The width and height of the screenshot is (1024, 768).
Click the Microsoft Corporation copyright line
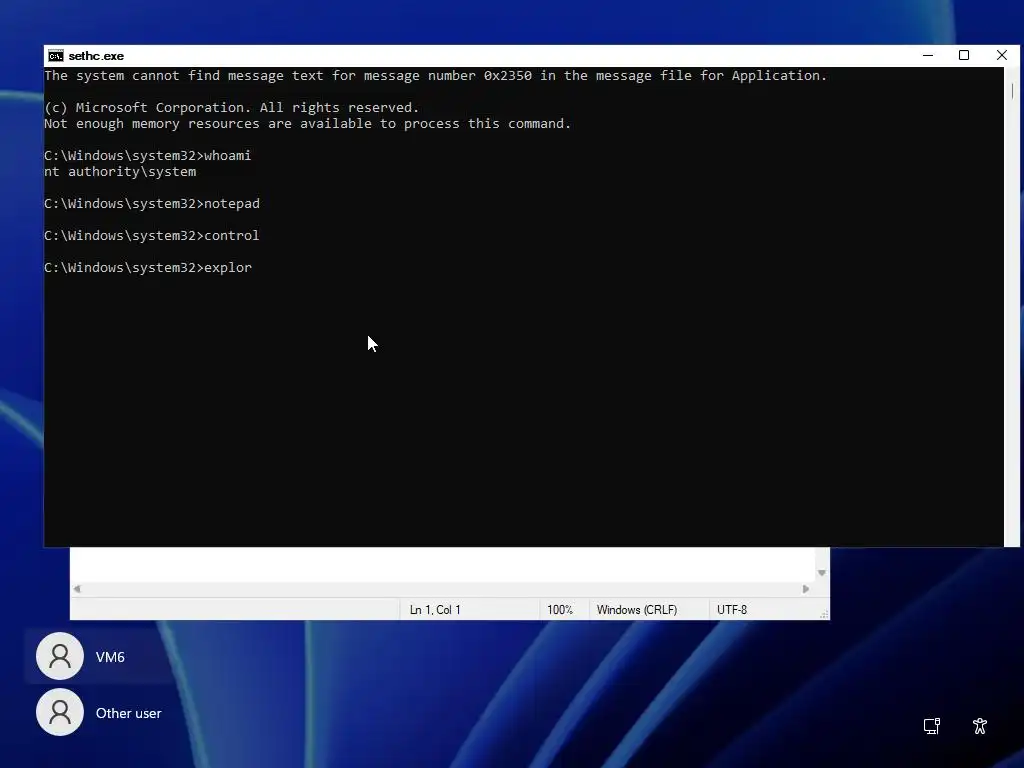[231, 108]
